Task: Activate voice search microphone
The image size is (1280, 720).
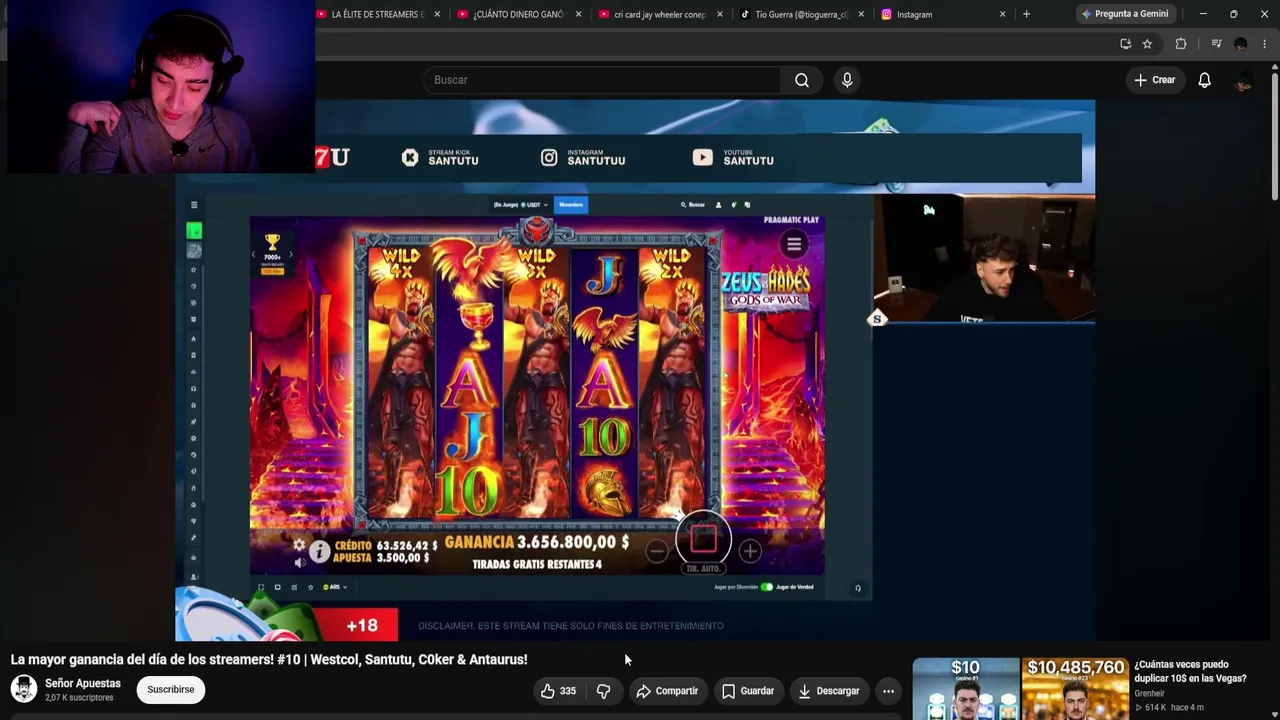Action: pyautogui.click(x=847, y=80)
